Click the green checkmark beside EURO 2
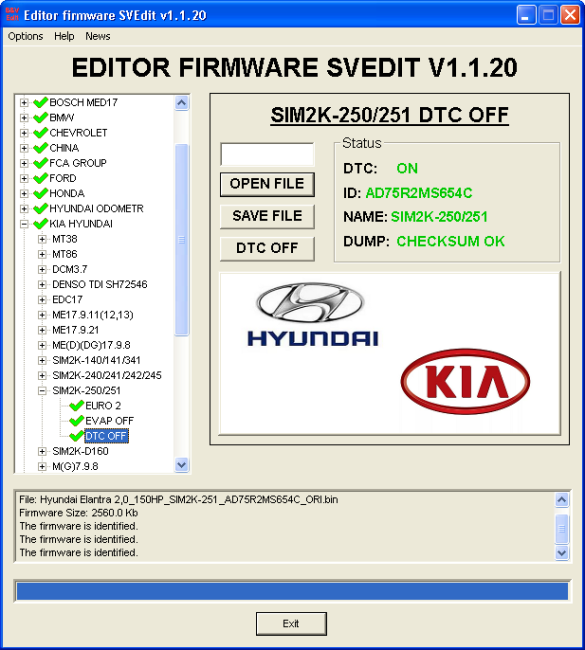Screen dimensions: 585x650 click(76, 405)
